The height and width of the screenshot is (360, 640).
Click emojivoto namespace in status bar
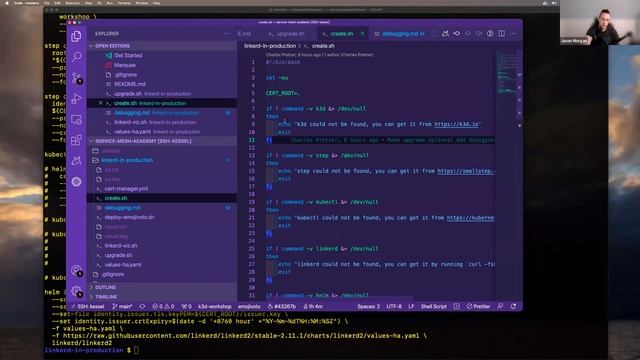click(249, 307)
